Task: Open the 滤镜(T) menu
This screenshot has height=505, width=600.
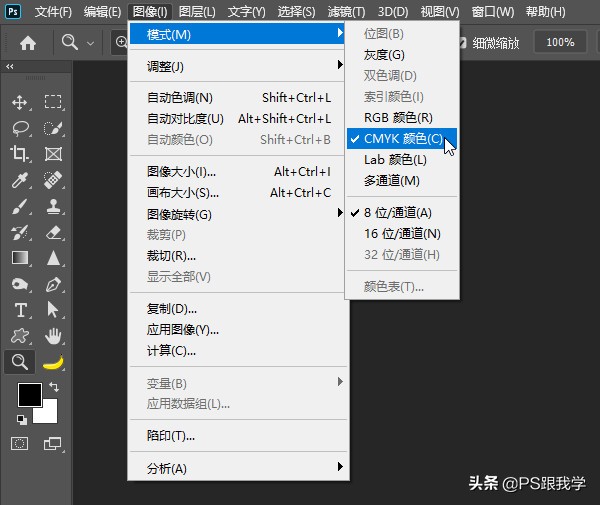Action: point(346,12)
